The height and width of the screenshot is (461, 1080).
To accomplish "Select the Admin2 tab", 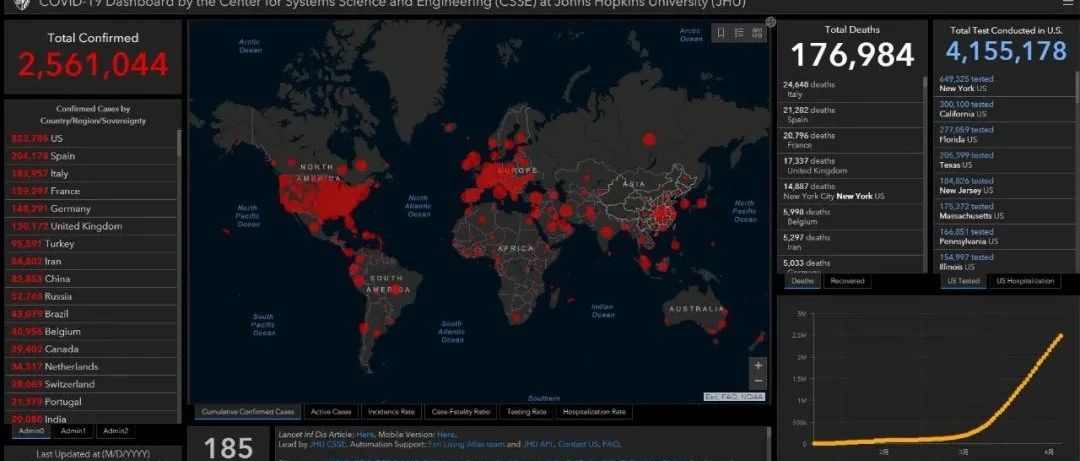I will coord(116,431).
